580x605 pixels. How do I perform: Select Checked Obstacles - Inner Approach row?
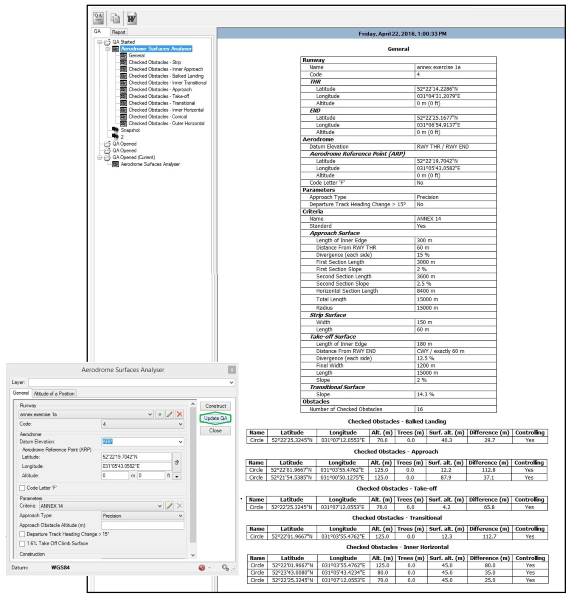(x=166, y=69)
